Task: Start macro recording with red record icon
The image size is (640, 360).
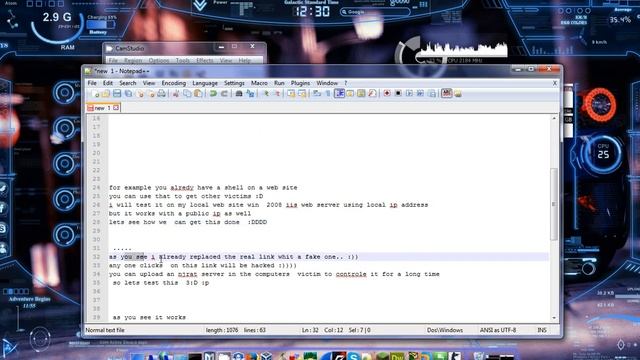Action: tap(387, 94)
